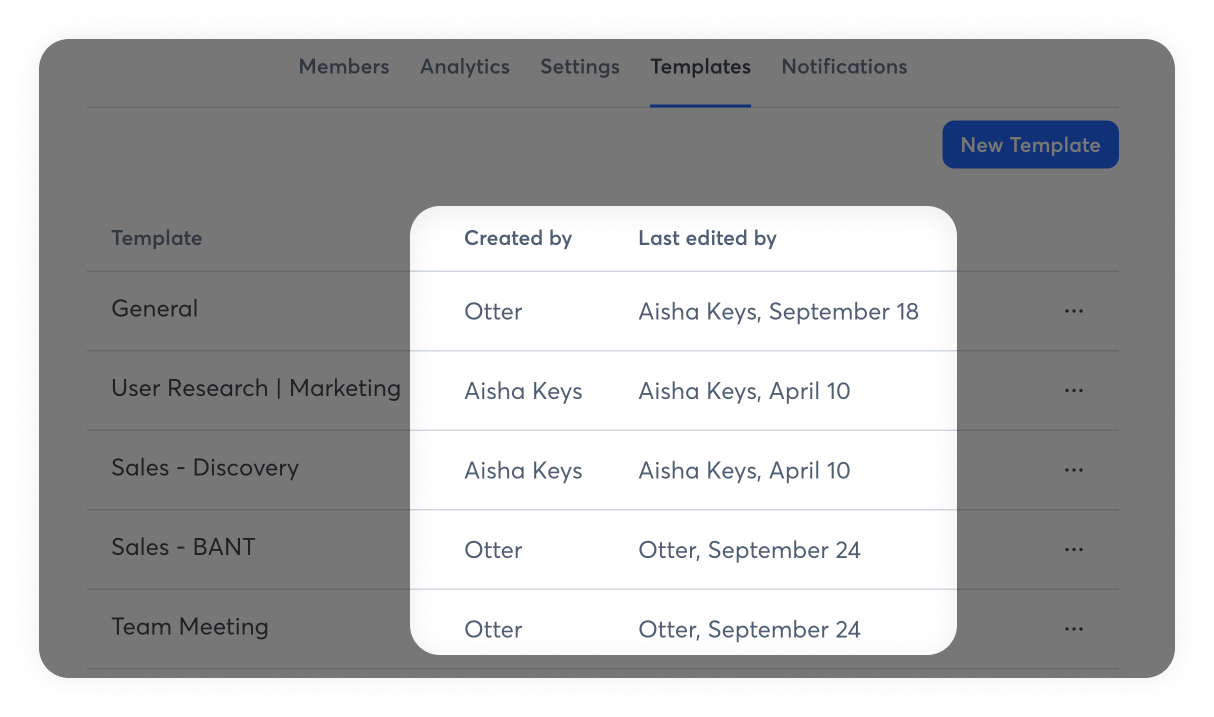This screenshot has width=1214, height=717.
Task: Open the Sales - BANT template
Action: click(x=183, y=548)
